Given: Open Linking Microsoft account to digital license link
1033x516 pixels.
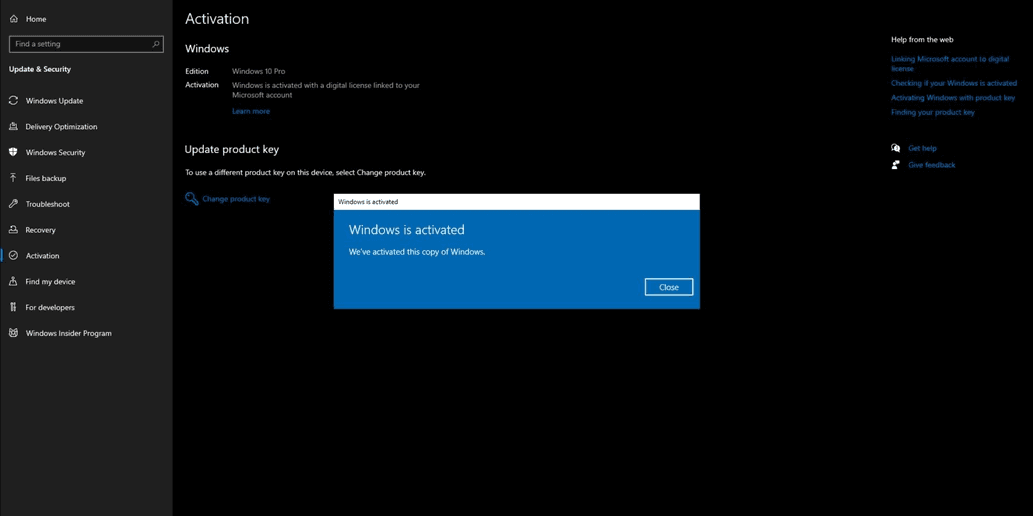Looking at the screenshot, I should [x=950, y=63].
